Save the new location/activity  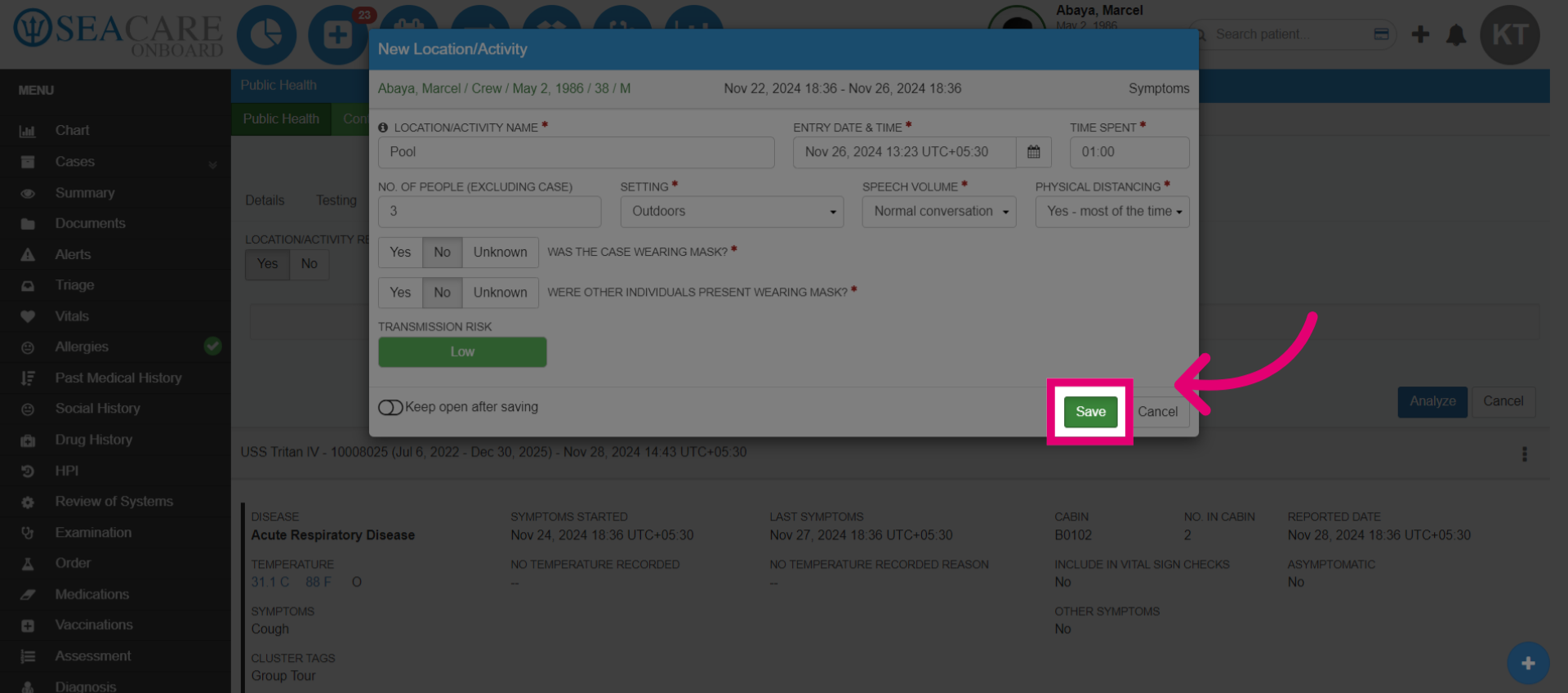pyautogui.click(x=1090, y=412)
